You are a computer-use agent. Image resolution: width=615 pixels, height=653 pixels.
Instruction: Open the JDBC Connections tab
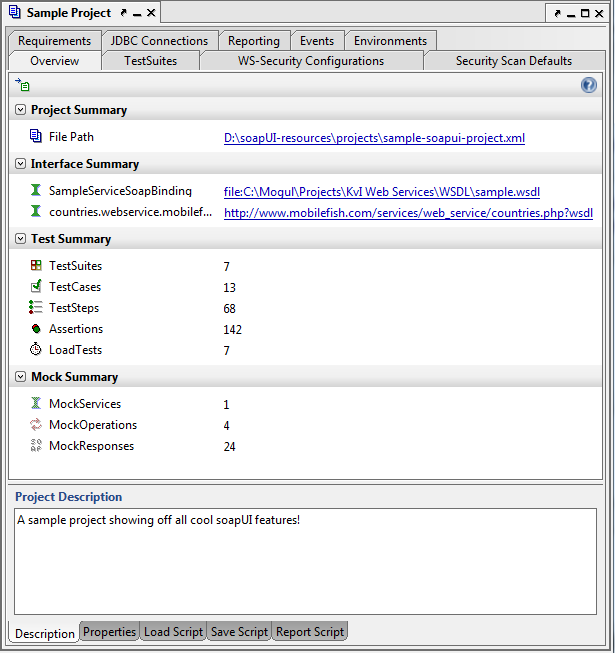[x=159, y=41]
